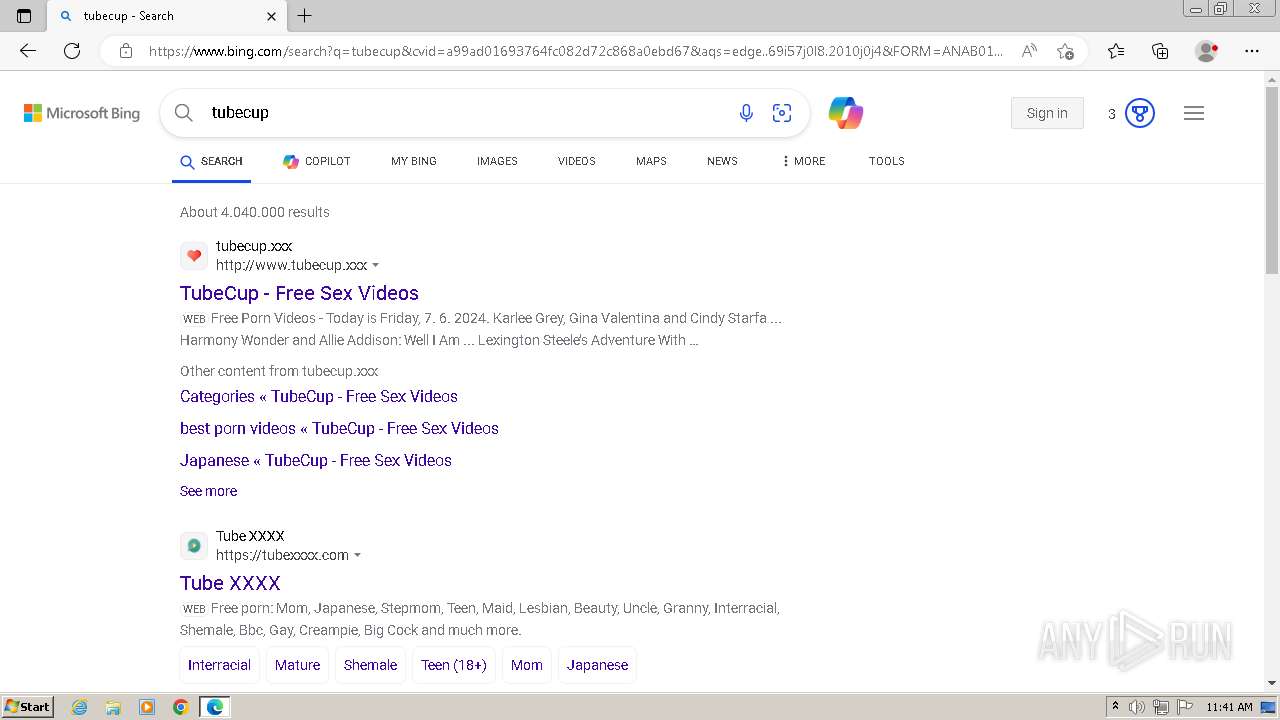Screen dimensions: 1280x720
Task: Click the volume tray icon
Action: point(1137,707)
